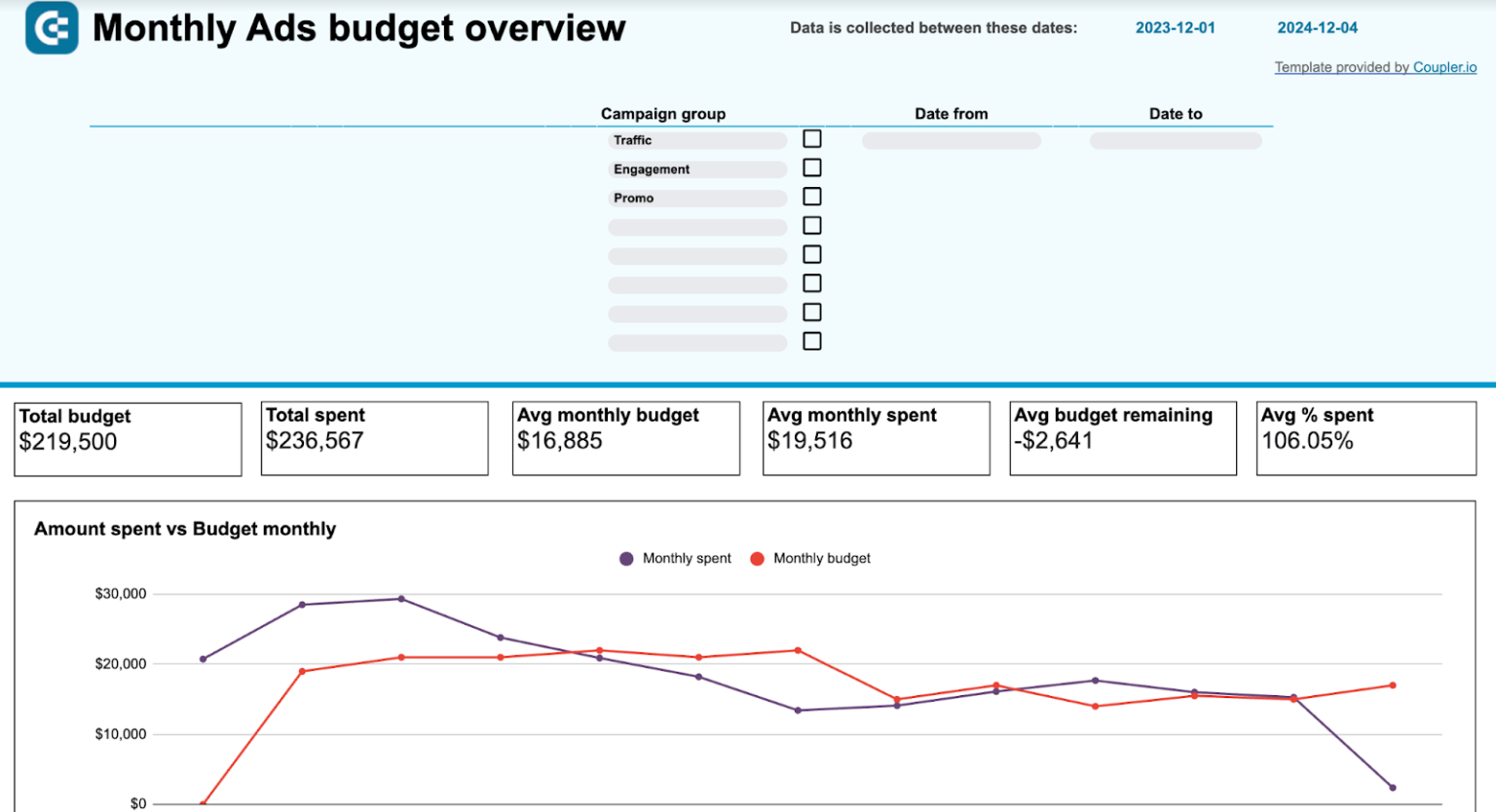The image size is (1496, 812).
Task: Click the Campaign group column header
Action: (x=663, y=114)
